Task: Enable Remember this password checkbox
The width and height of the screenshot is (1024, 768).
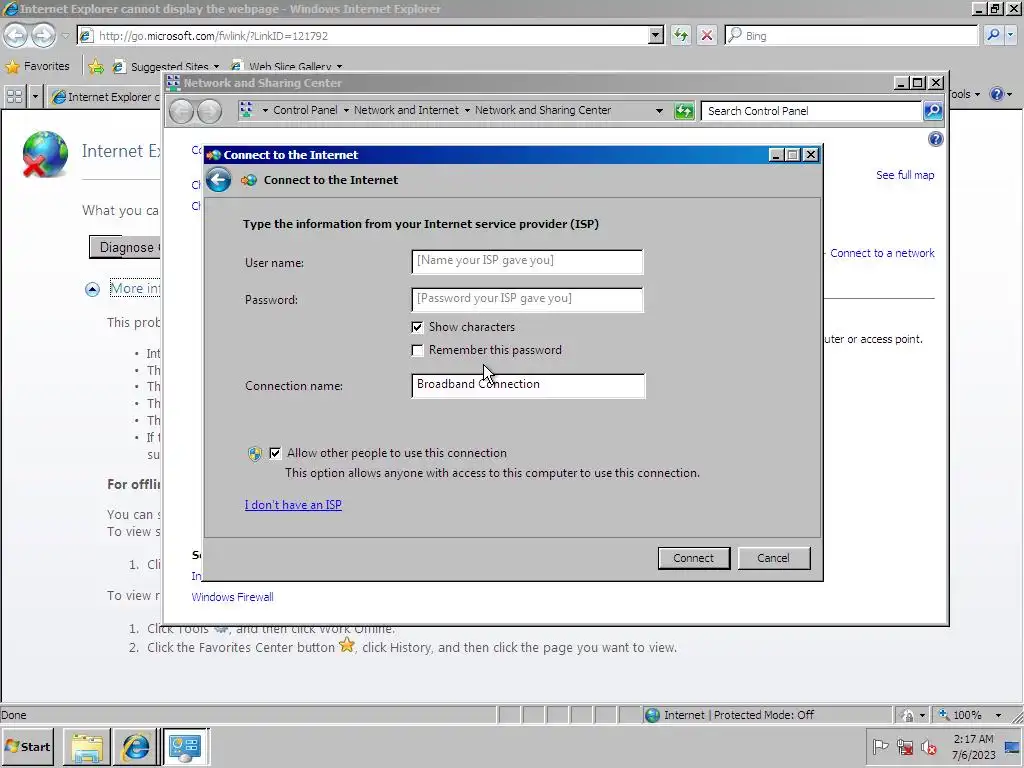Action: pos(417,350)
